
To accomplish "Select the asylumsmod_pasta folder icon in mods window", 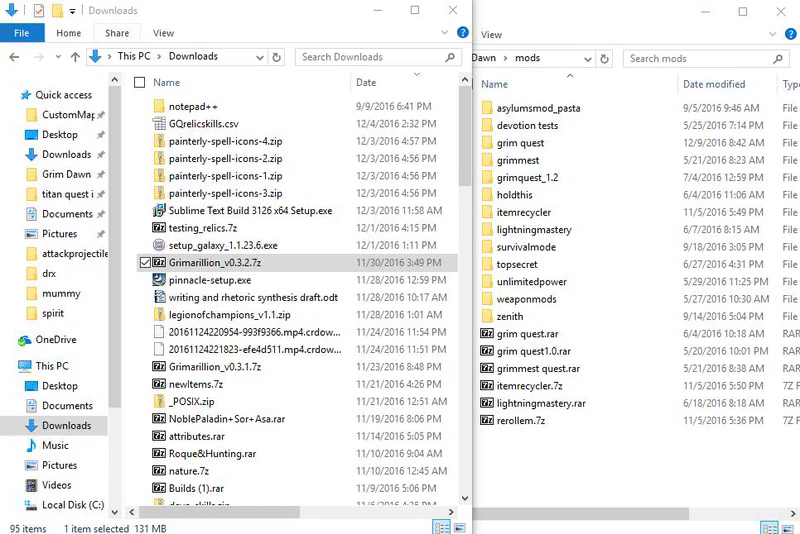I will coord(487,108).
